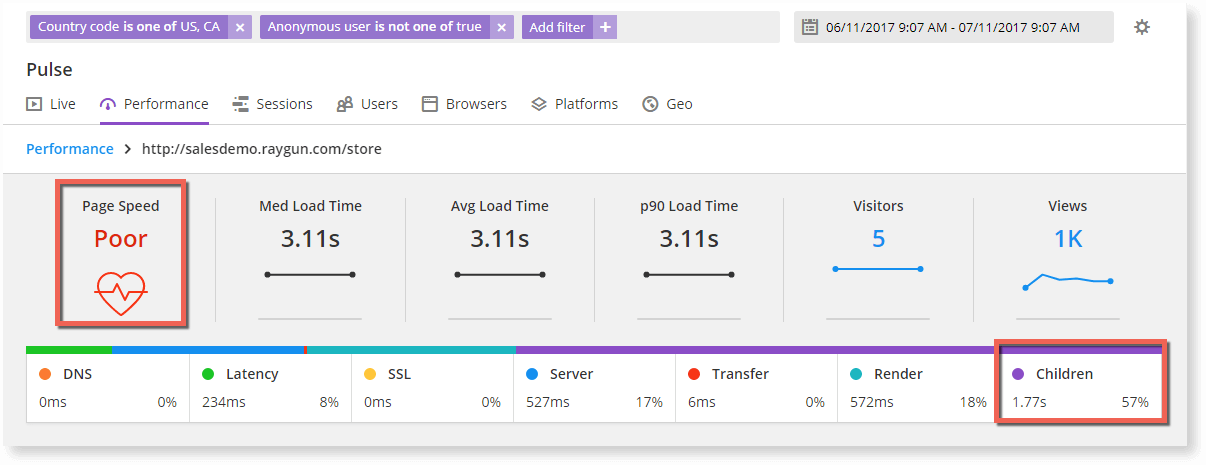Remove the Country code filter
The image size is (1206, 465).
[240, 28]
